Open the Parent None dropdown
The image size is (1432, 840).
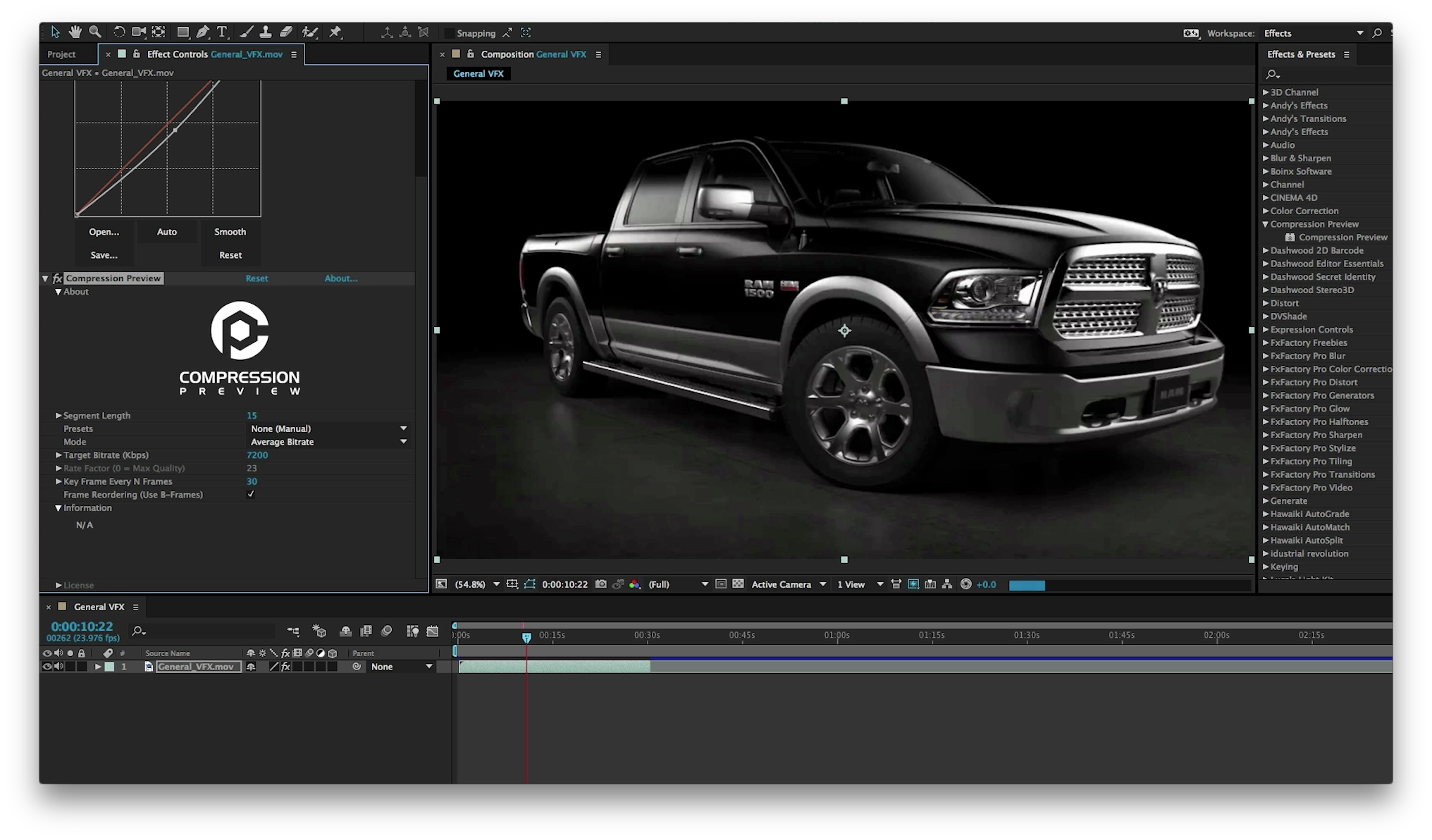402,667
